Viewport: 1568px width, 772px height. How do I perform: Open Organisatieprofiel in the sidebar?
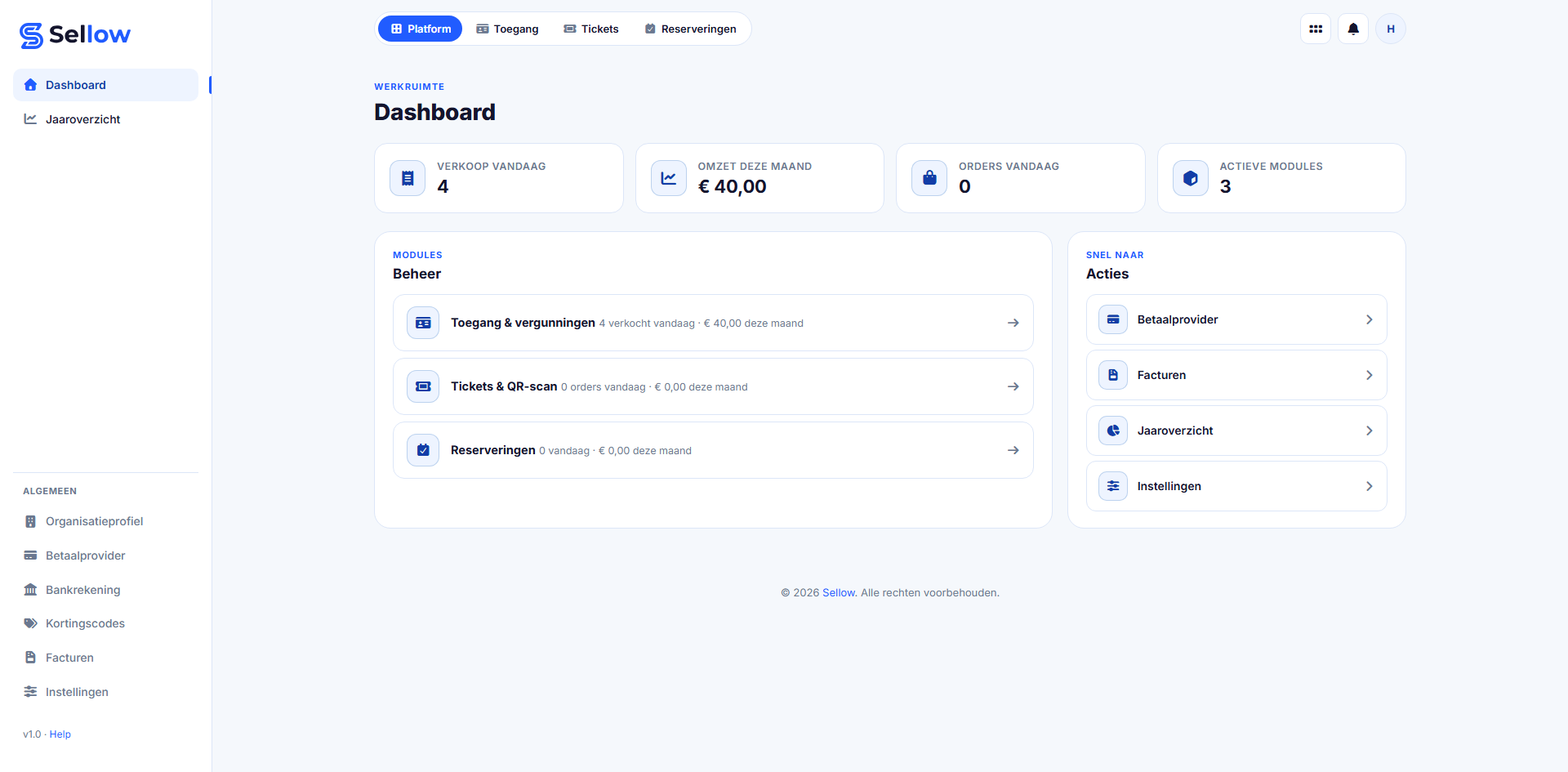coord(105,521)
